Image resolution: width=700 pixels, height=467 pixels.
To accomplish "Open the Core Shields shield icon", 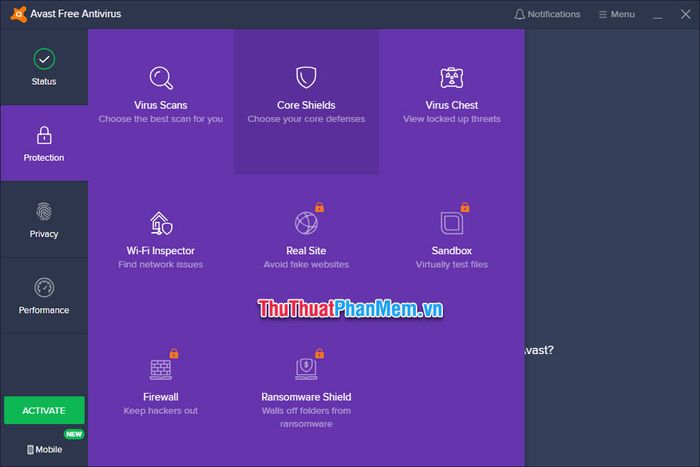I will [x=306, y=77].
